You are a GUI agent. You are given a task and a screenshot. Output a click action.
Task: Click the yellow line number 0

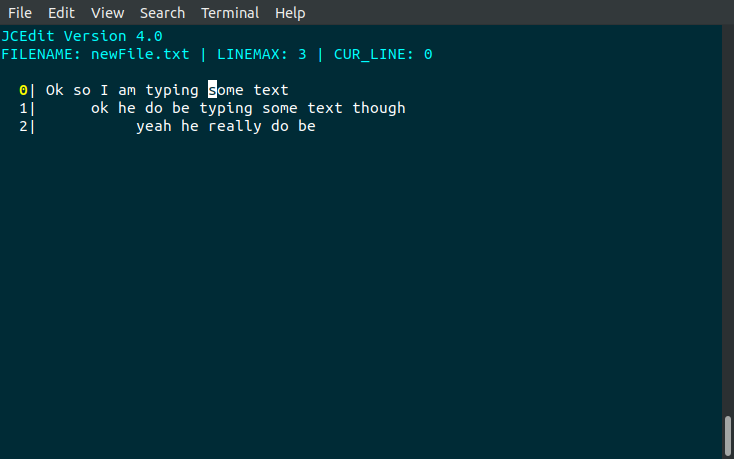point(23,90)
